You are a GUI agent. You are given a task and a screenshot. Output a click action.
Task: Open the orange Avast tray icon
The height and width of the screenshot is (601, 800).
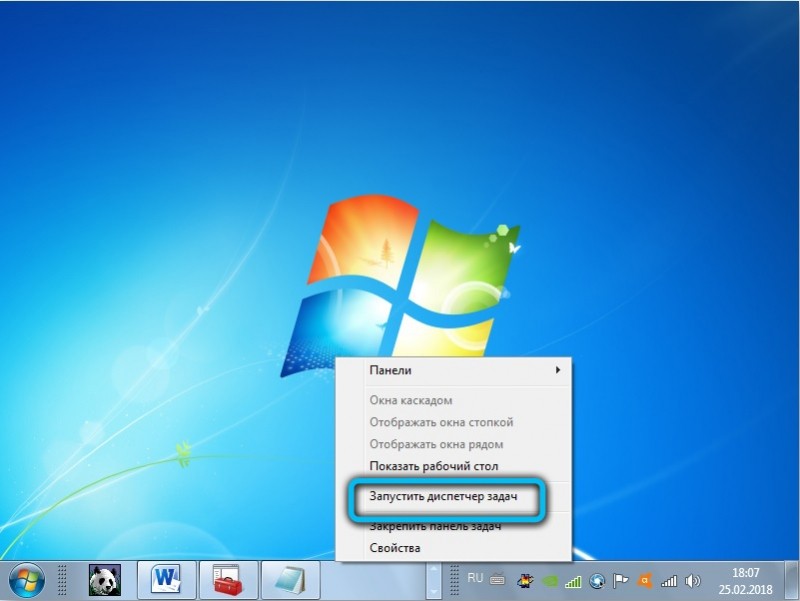pyautogui.click(x=645, y=581)
